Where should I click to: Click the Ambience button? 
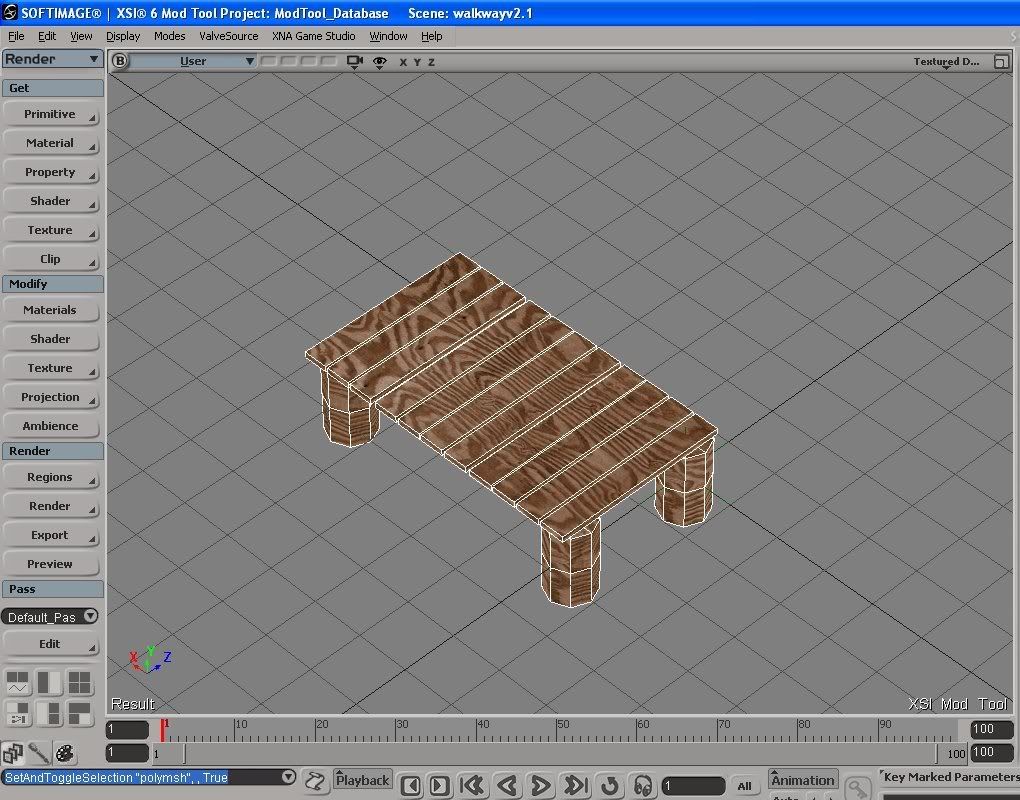click(x=51, y=426)
